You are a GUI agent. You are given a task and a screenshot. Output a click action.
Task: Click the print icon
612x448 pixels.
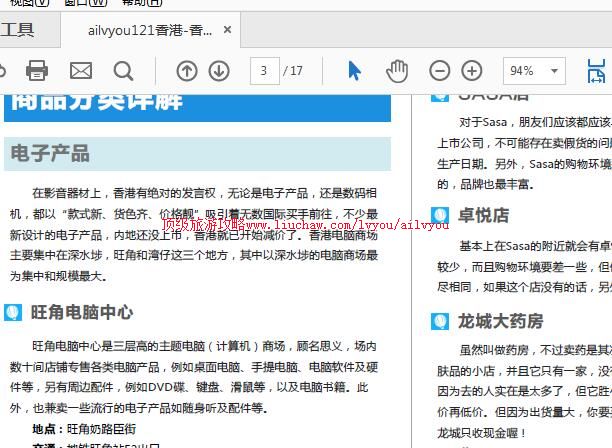pyautogui.click(x=37, y=70)
